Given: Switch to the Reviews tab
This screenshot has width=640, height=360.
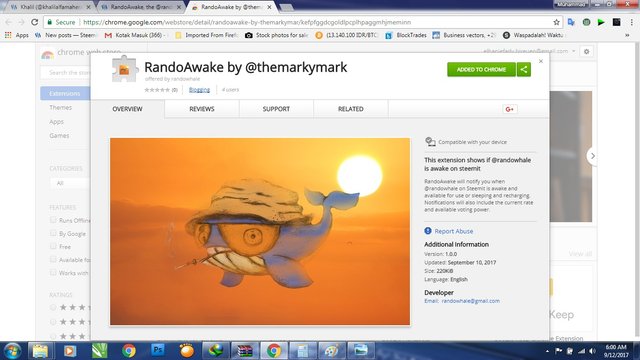Looking at the screenshot, I should [202, 109].
